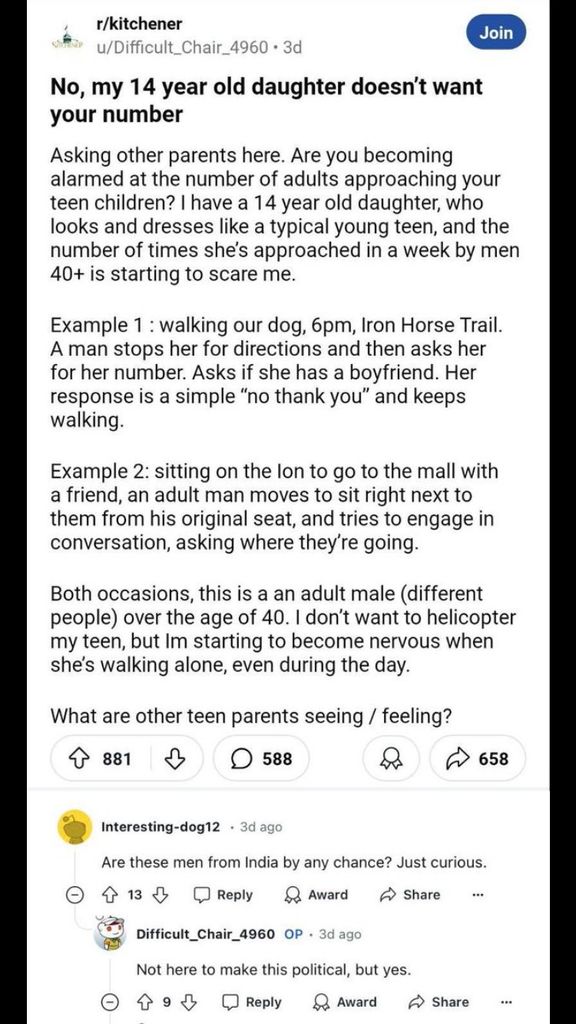
Task: Reply to Interesting-dog12's comment
Action: (224, 895)
